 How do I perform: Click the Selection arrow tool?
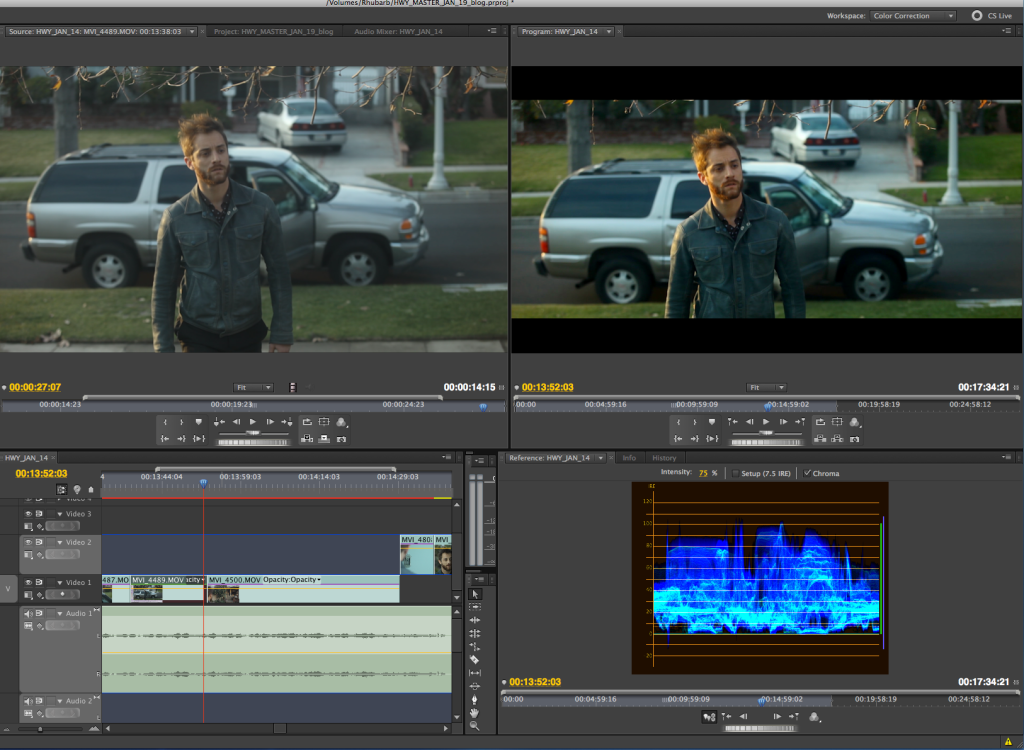[x=474, y=594]
